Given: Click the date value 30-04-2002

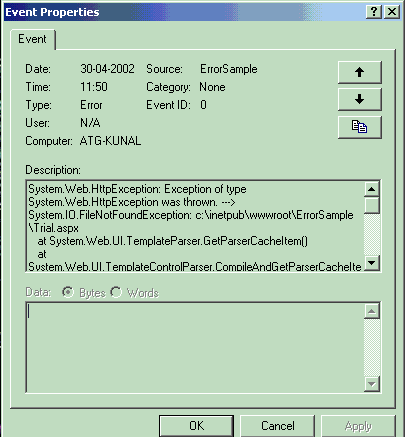Looking at the screenshot, I should coord(107,69).
